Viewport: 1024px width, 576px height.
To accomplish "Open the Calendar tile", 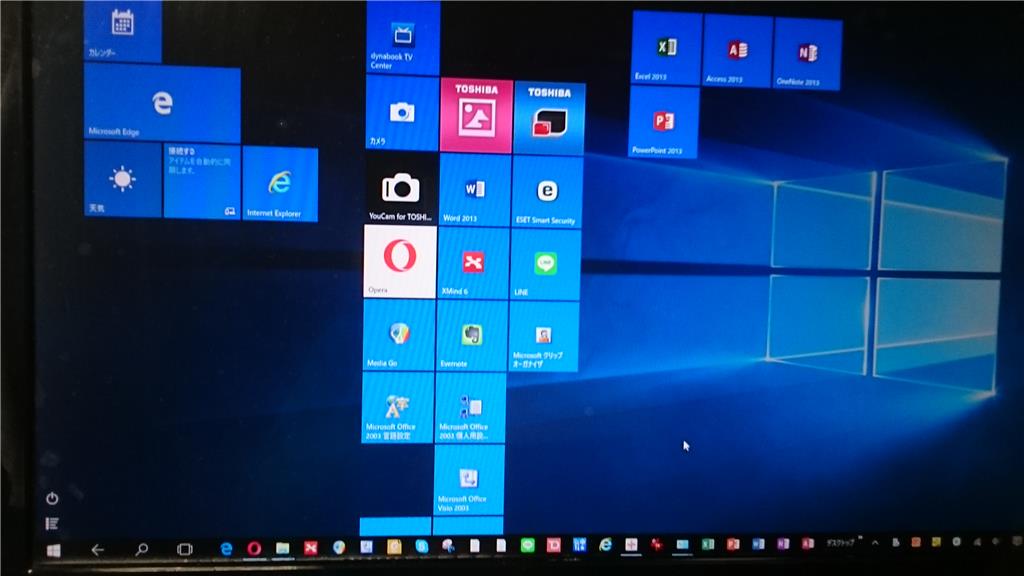I will click(123, 31).
